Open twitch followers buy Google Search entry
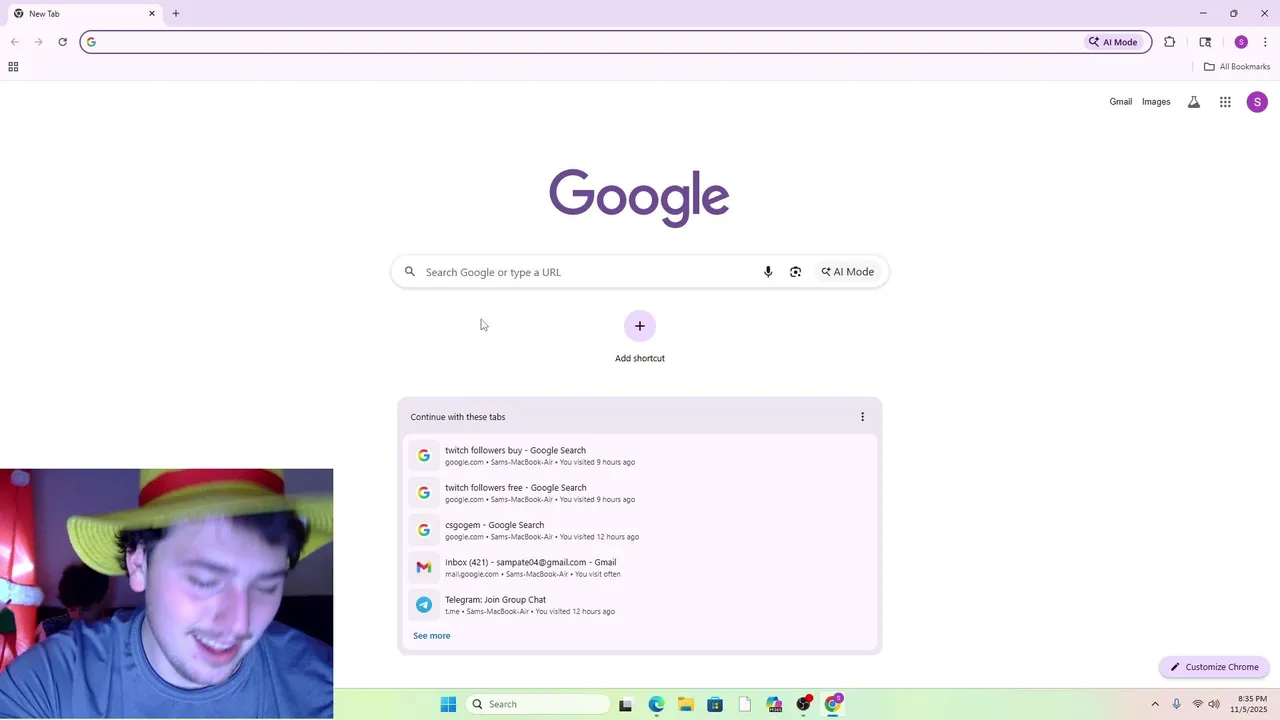Image resolution: width=1280 pixels, height=720 pixels. coord(640,456)
